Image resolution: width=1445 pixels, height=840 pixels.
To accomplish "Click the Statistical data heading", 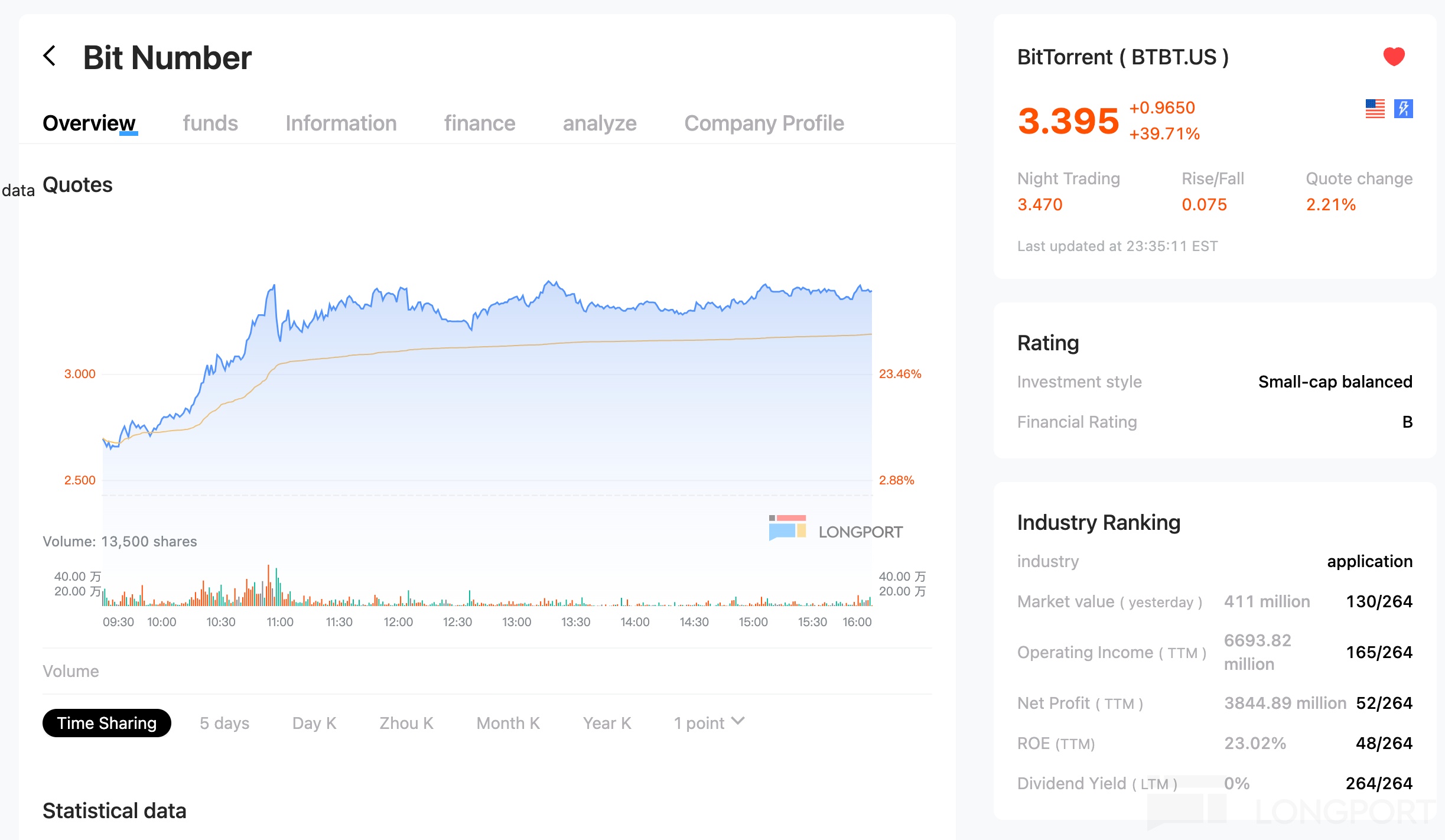I will pos(115,810).
